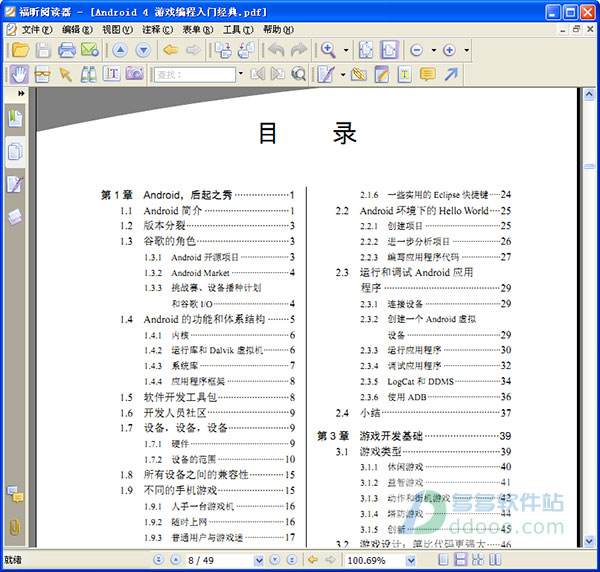Go to previous view in status bar
The height and width of the screenshot is (572, 600).
tap(313, 560)
